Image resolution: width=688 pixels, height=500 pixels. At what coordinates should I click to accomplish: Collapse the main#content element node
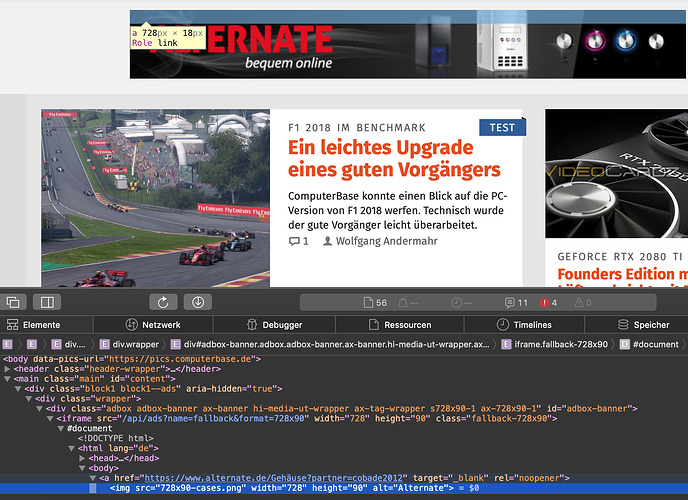[x=8, y=379]
